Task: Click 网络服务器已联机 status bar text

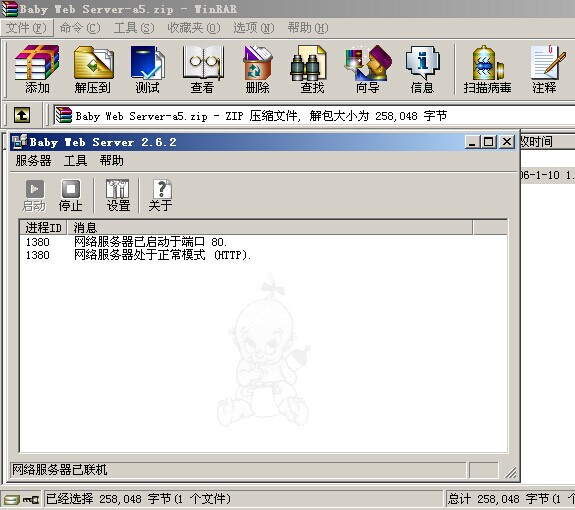Action: [59, 470]
